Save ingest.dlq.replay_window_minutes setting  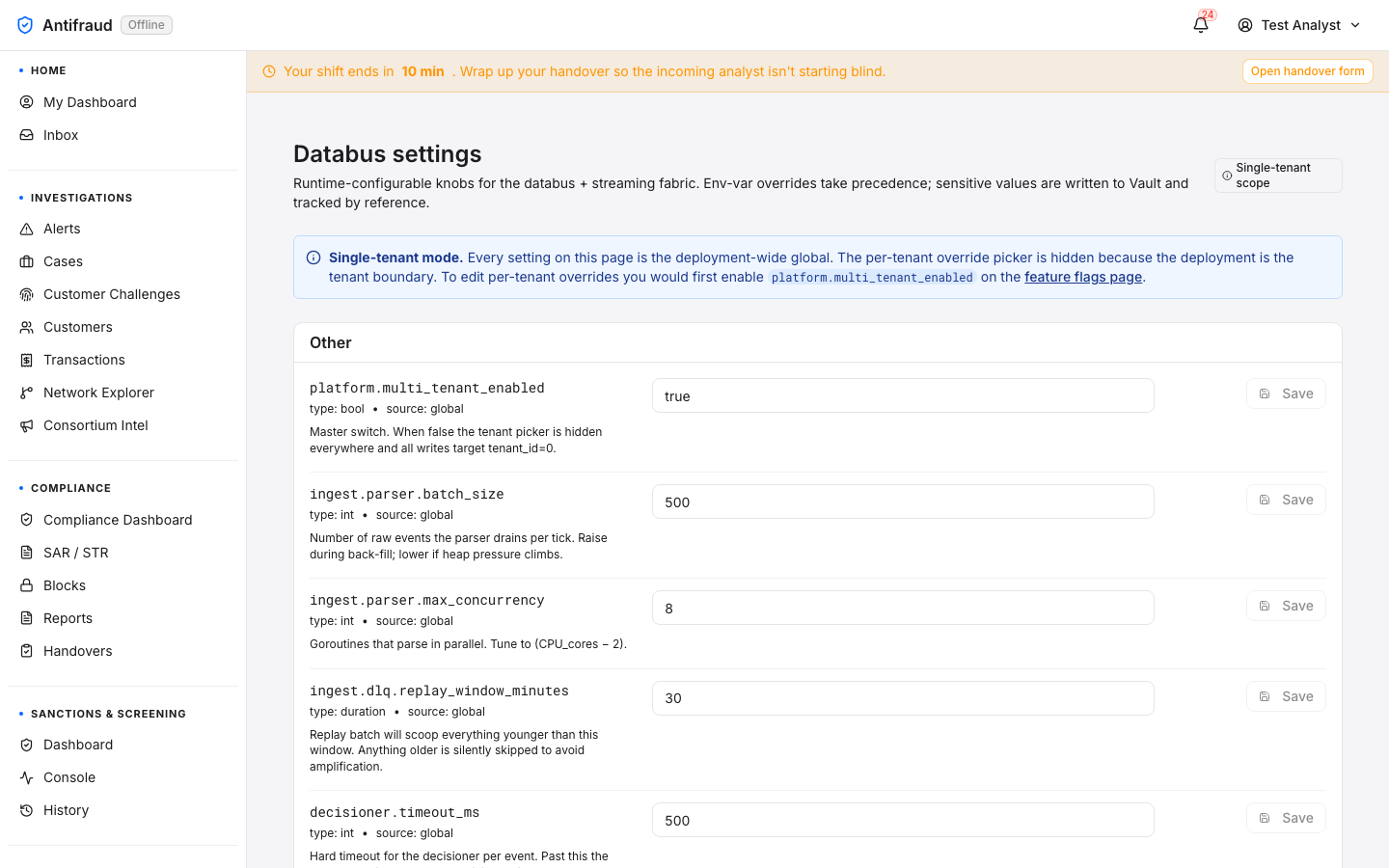coord(1286,696)
